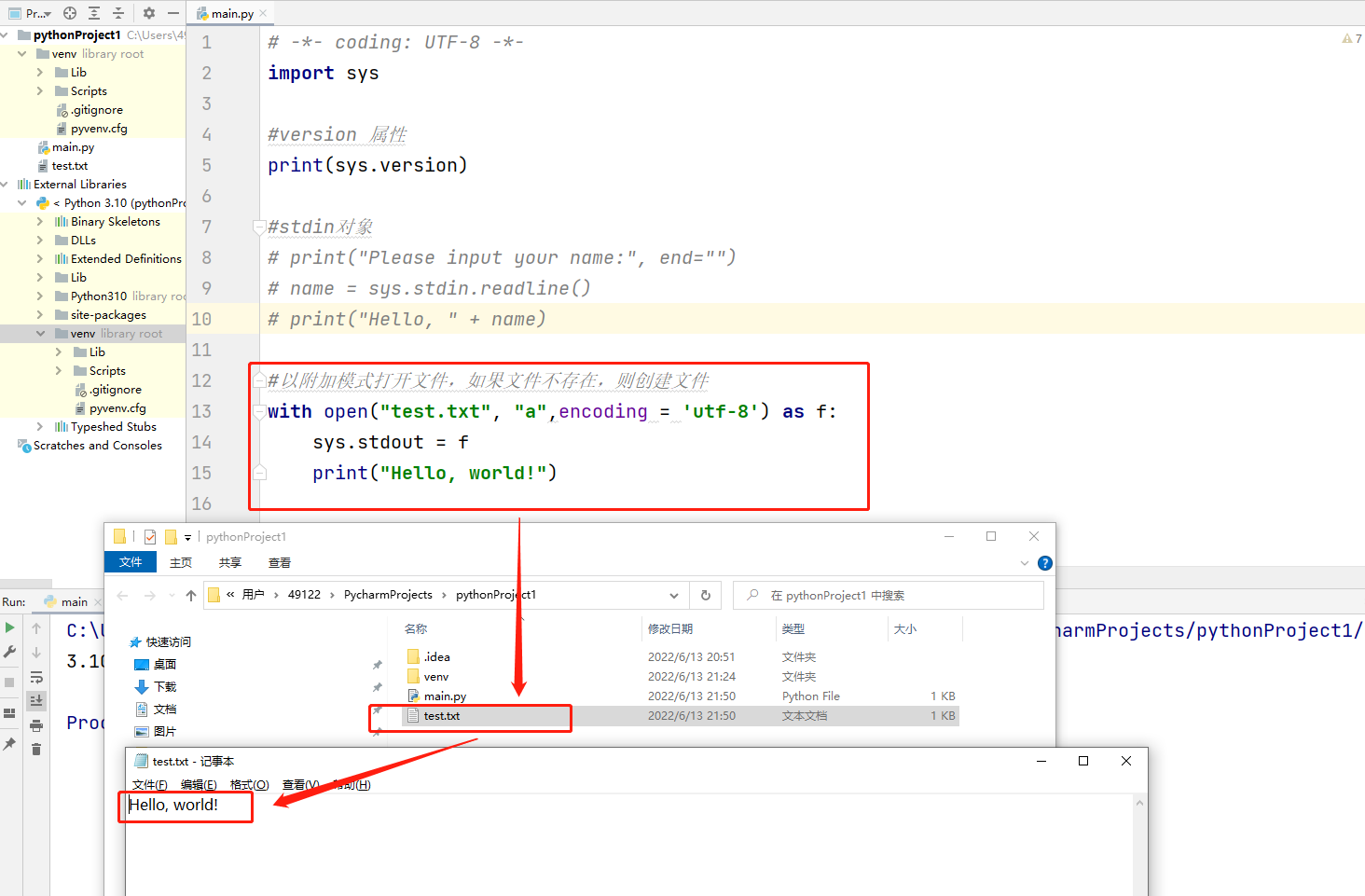Click Notepad scrollbar up arrow
Viewport: 1365px width, 896px height.
pos(1139,803)
